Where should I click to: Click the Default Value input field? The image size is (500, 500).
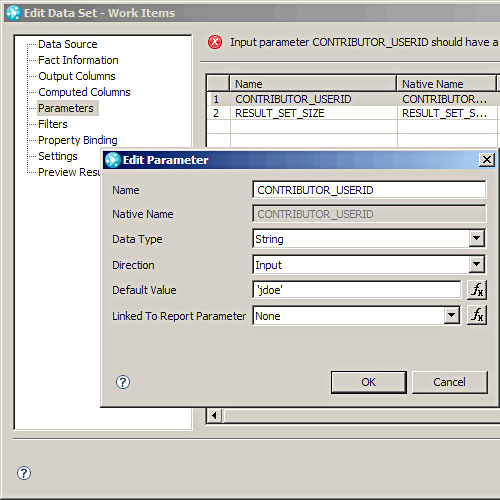pos(357,290)
